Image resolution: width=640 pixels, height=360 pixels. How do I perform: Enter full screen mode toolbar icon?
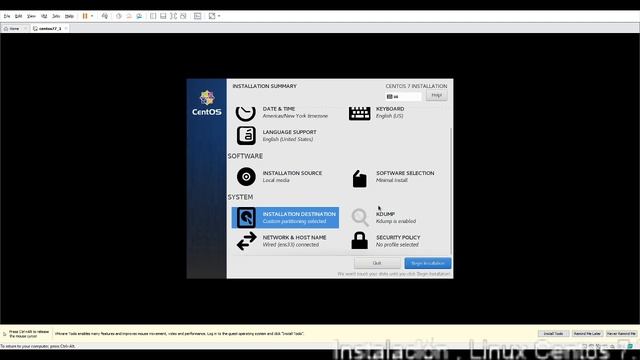173,16
